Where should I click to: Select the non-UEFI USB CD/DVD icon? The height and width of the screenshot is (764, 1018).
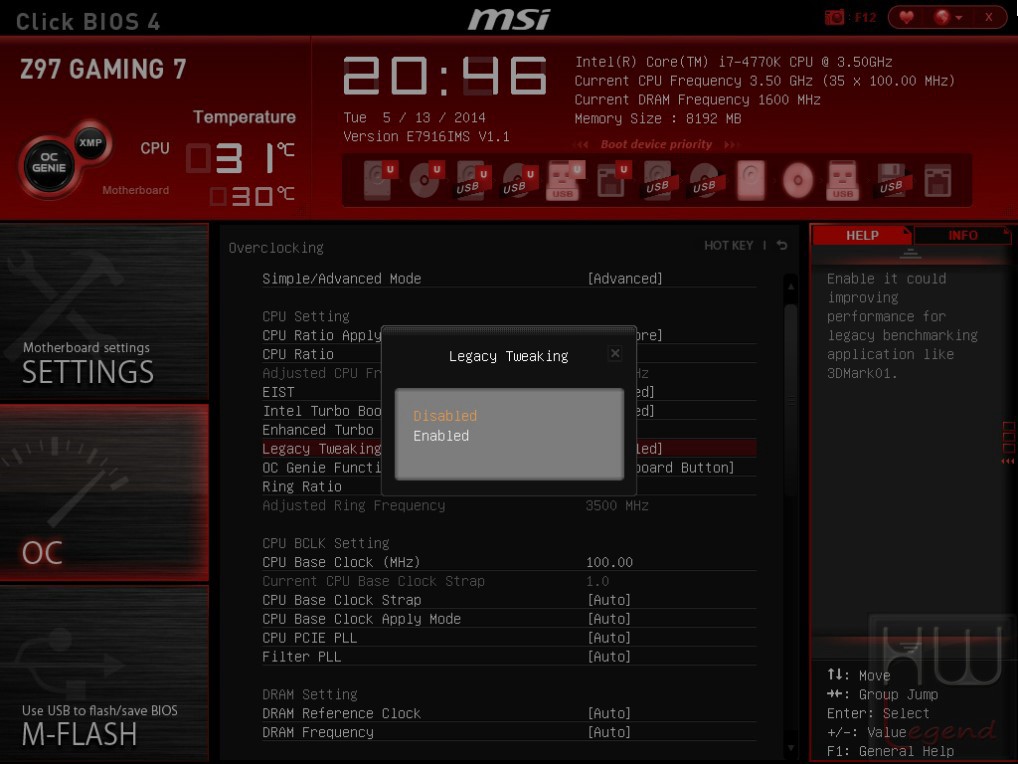(x=704, y=180)
